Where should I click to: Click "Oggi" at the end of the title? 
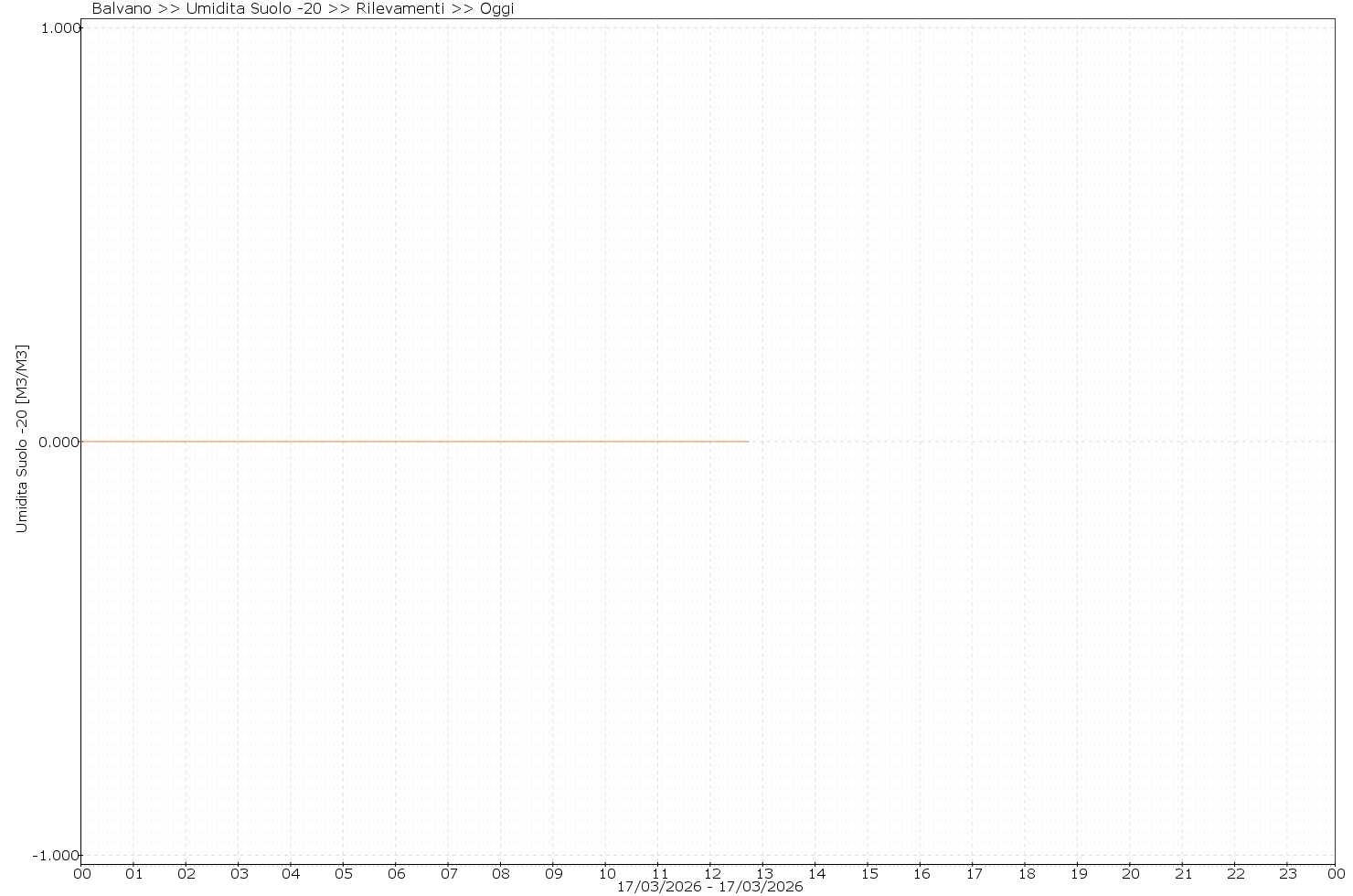[x=497, y=9]
